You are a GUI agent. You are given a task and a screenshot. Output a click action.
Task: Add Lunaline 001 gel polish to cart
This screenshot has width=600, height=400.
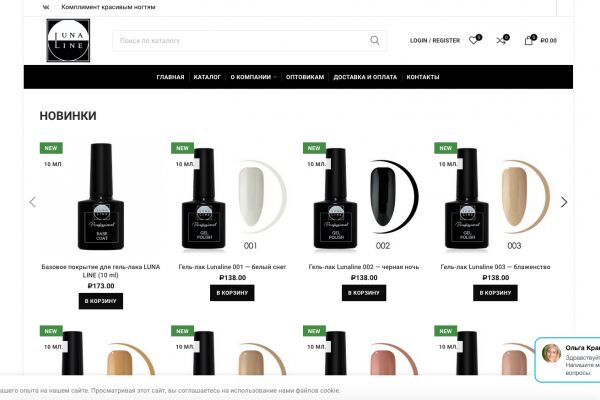pos(232,293)
